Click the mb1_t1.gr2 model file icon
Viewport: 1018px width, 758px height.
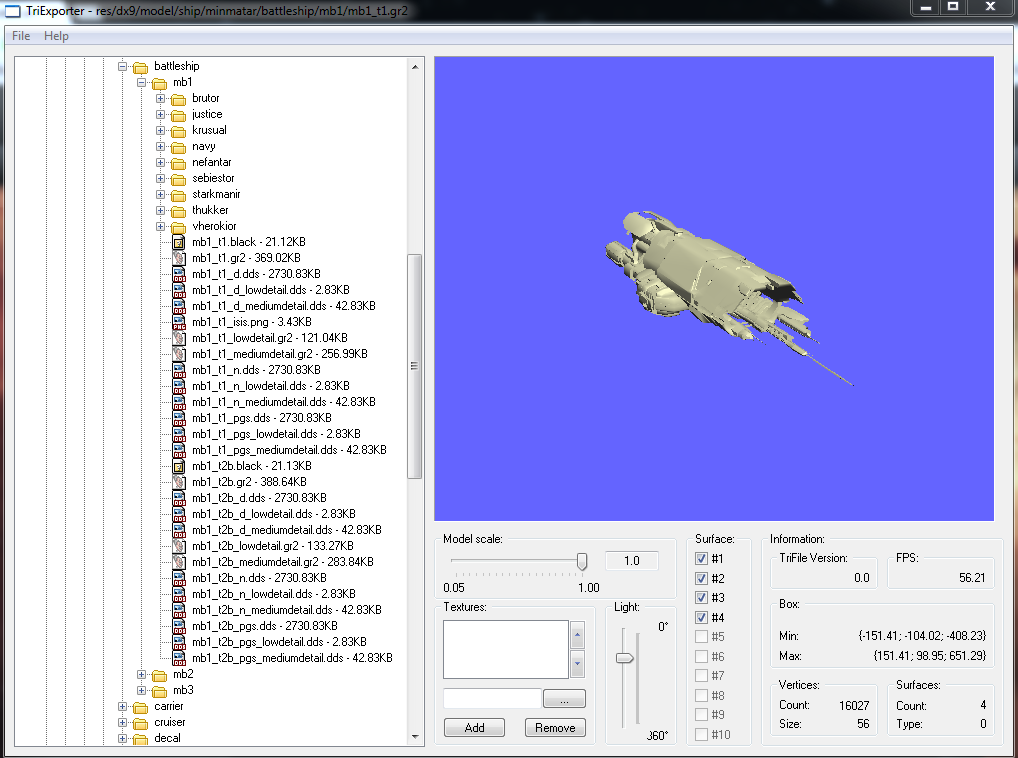(x=179, y=258)
